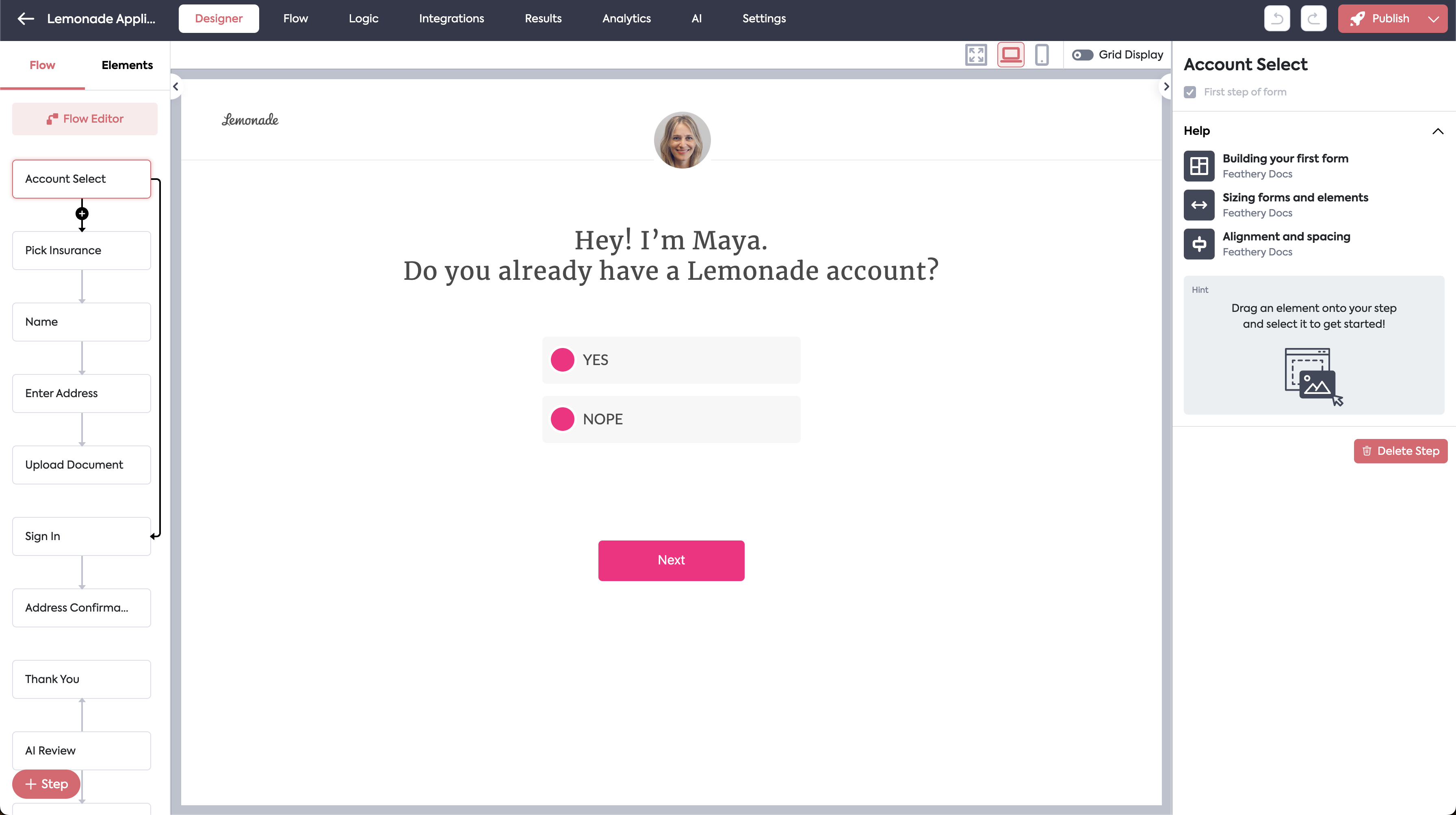Click the plus connector under Account Select
Viewport: 1456px width, 815px height.
click(82, 214)
